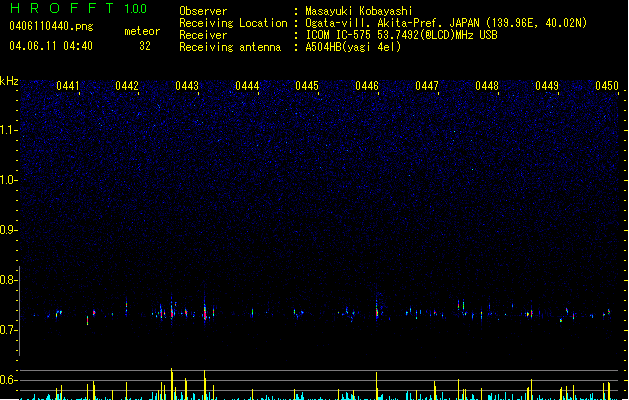Click the meteor echo at the 0446 mark
This screenshot has height=400, width=629.
(377, 309)
